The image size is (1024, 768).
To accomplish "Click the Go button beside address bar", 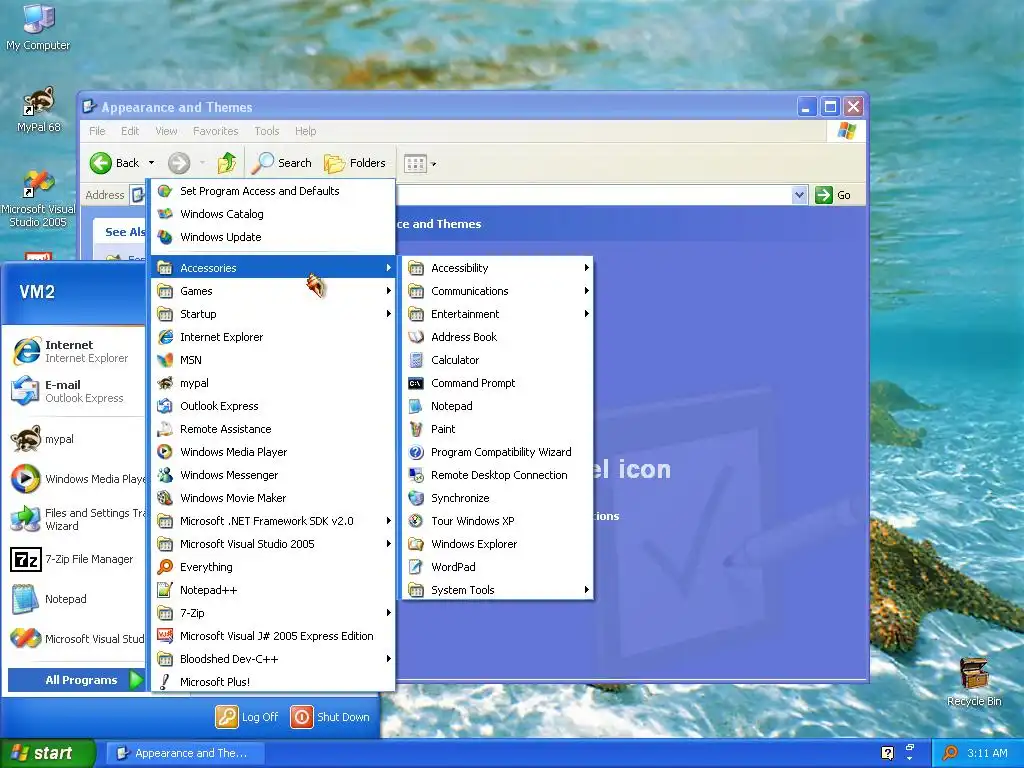I will [x=833, y=195].
